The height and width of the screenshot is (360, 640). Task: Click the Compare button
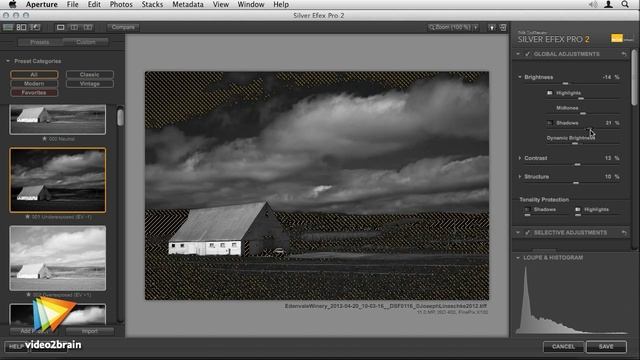pos(123,27)
